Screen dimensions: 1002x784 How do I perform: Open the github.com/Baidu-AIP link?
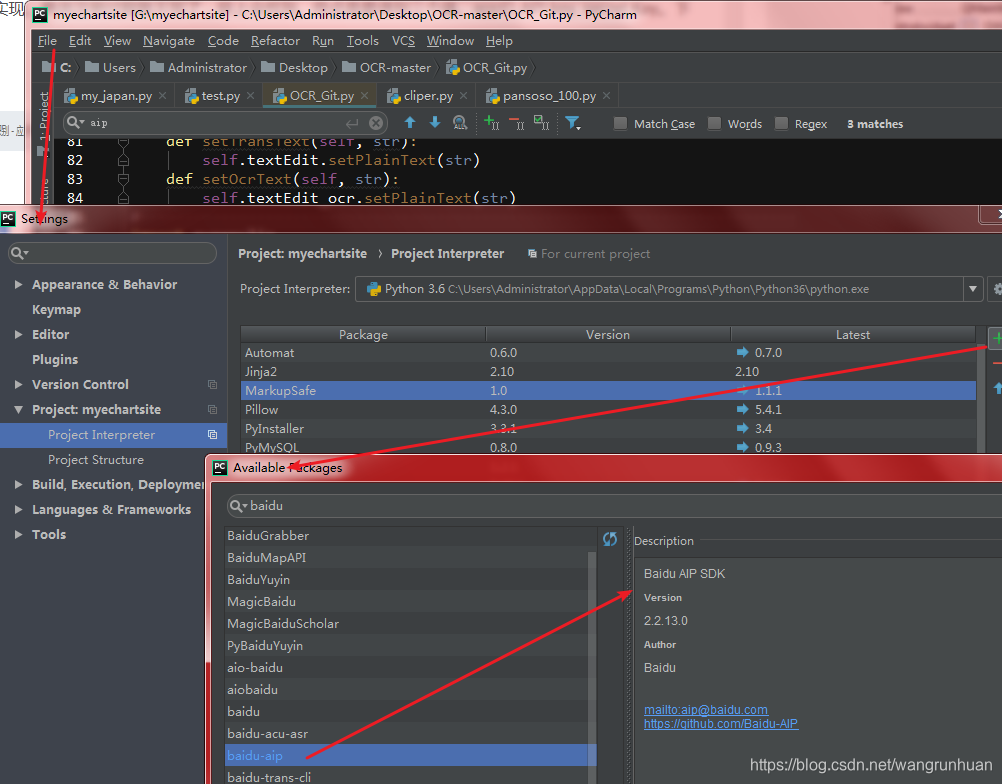point(721,723)
